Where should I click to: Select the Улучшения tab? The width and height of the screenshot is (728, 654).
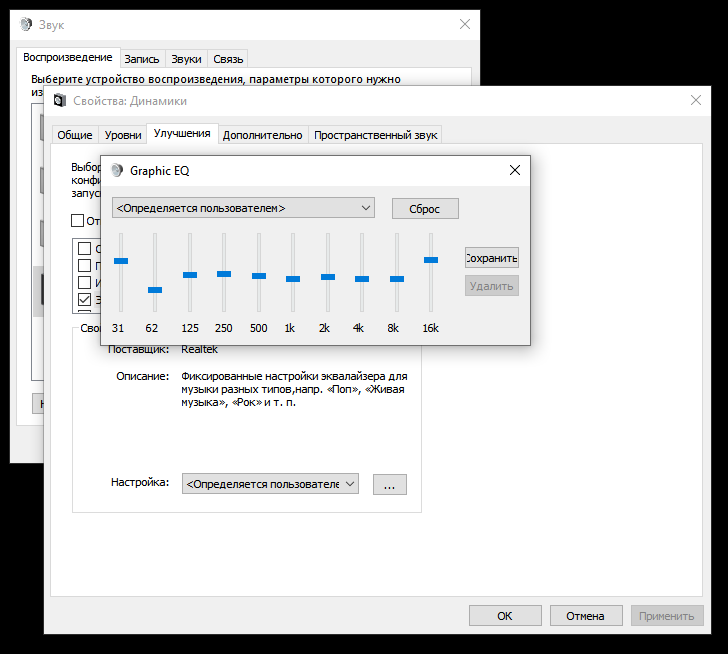coord(182,134)
